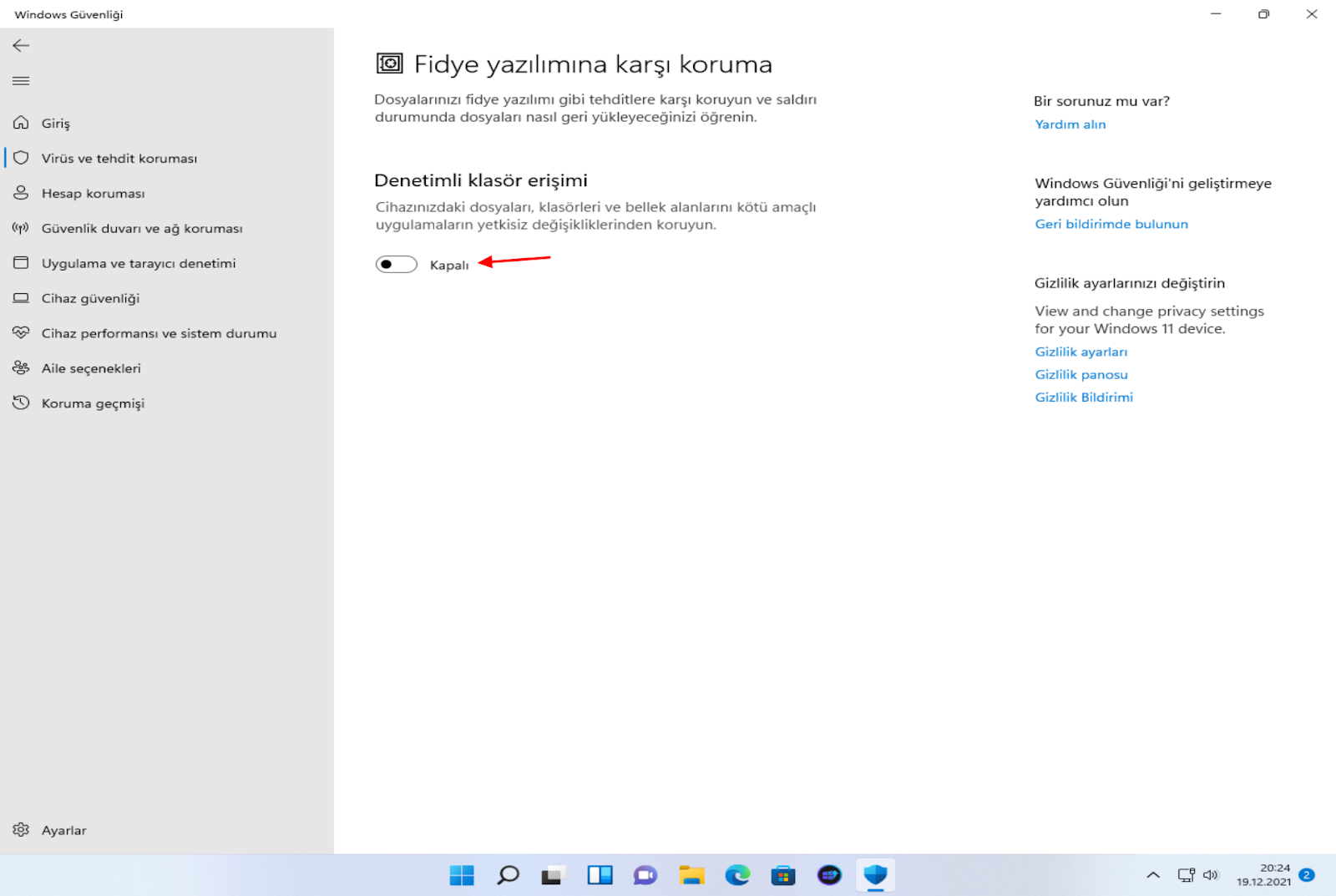Open the round dark app on taskbar
The width and height of the screenshot is (1336, 896).
coord(829,875)
